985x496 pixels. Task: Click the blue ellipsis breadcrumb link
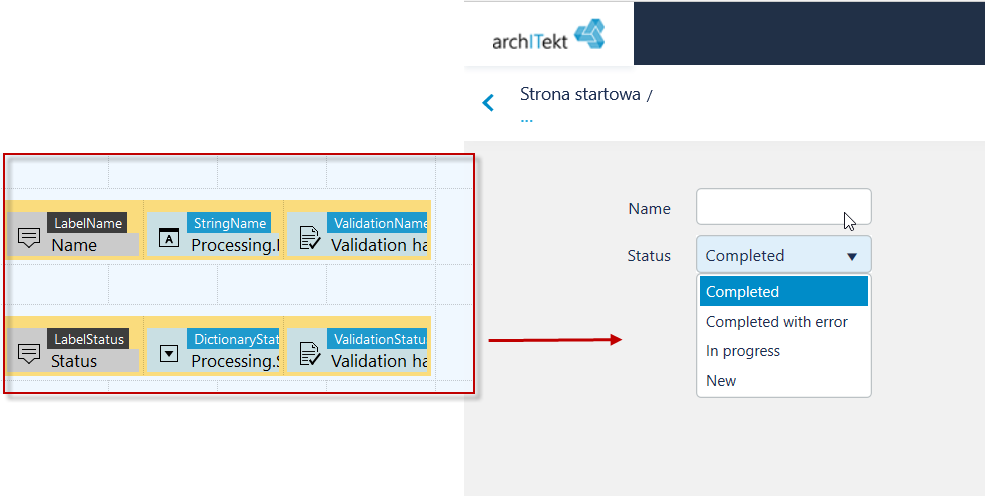click(526, 119)
